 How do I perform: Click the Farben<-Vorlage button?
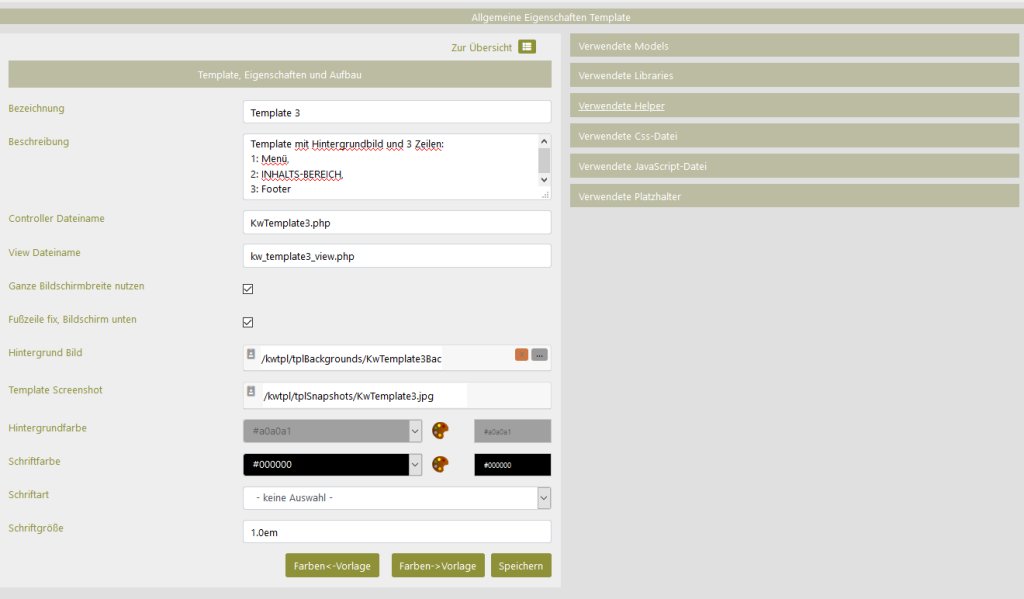pos(332,566)
